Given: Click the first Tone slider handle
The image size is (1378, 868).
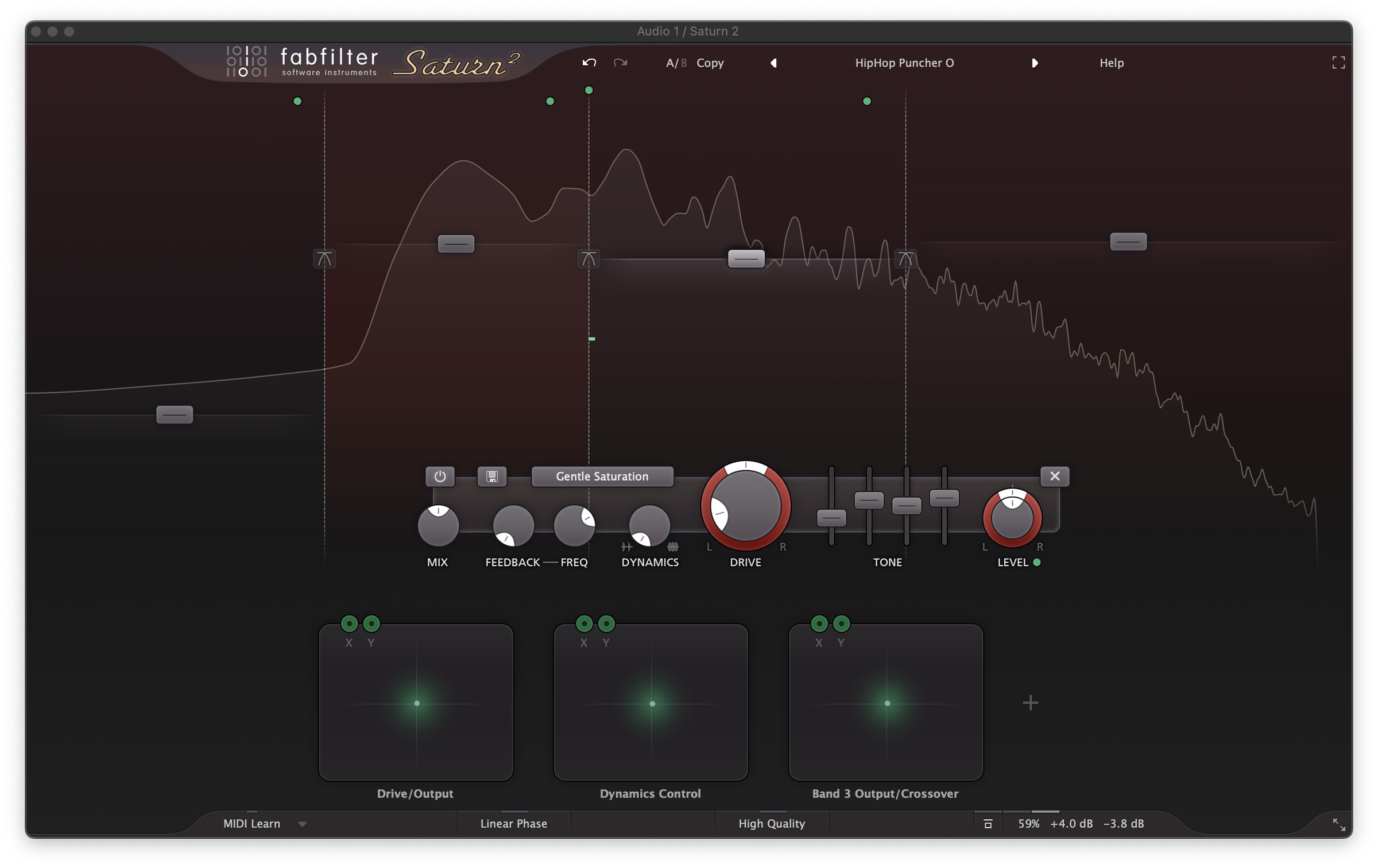Looking at the screenshot, I should pos(831,518).
